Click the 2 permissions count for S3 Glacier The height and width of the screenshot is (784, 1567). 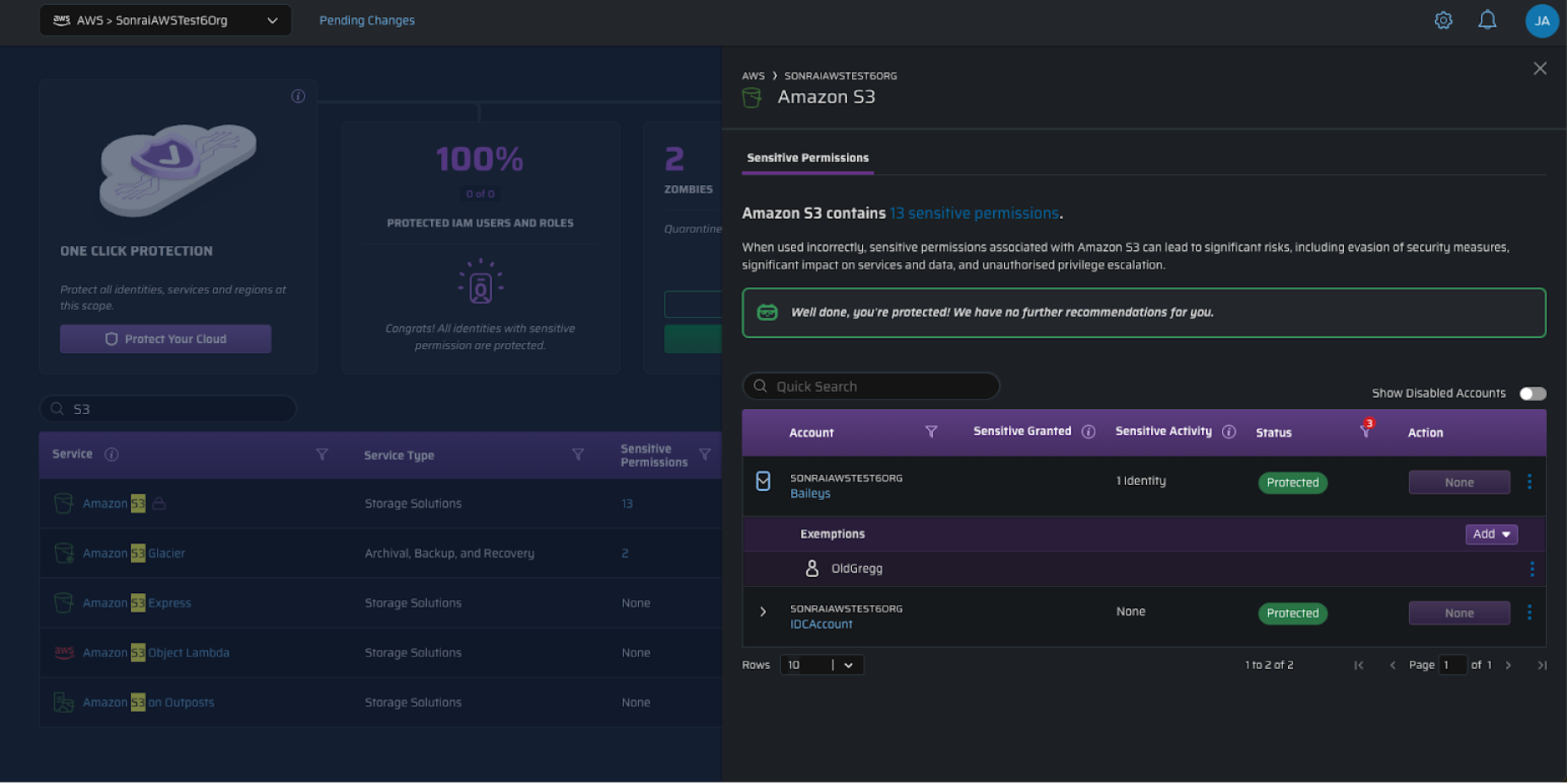(x=625, y=553)
